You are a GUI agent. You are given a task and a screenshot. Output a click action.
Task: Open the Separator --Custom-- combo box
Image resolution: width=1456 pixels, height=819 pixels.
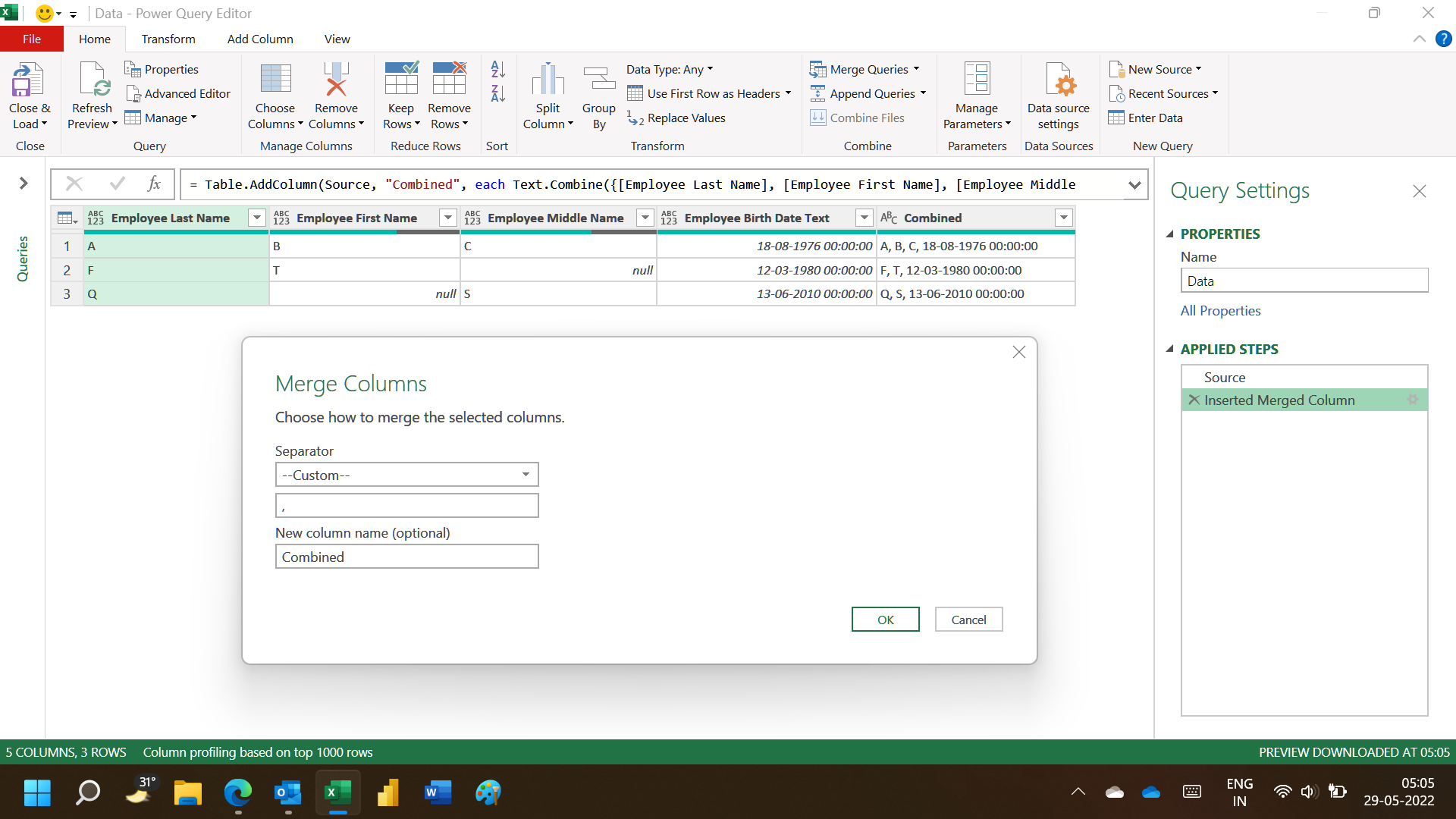406,475
